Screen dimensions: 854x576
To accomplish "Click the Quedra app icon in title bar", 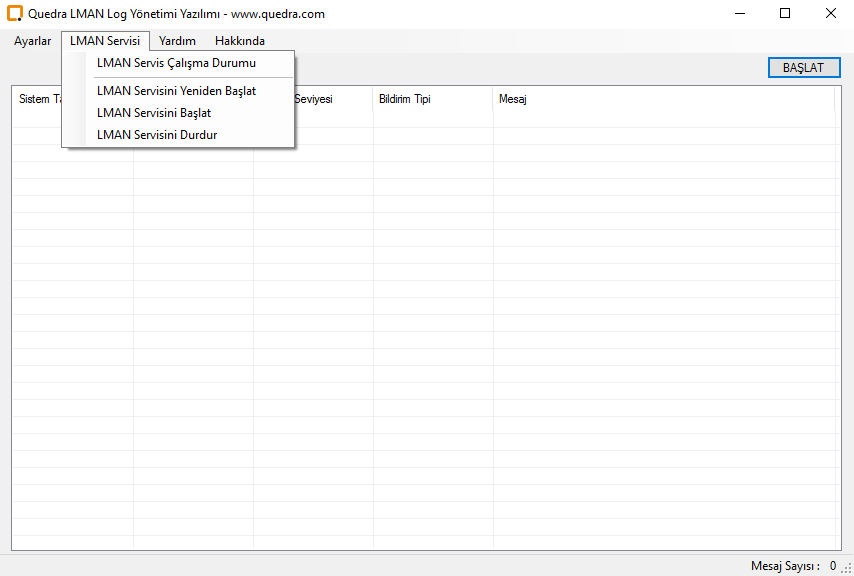I will coord(14,14).
